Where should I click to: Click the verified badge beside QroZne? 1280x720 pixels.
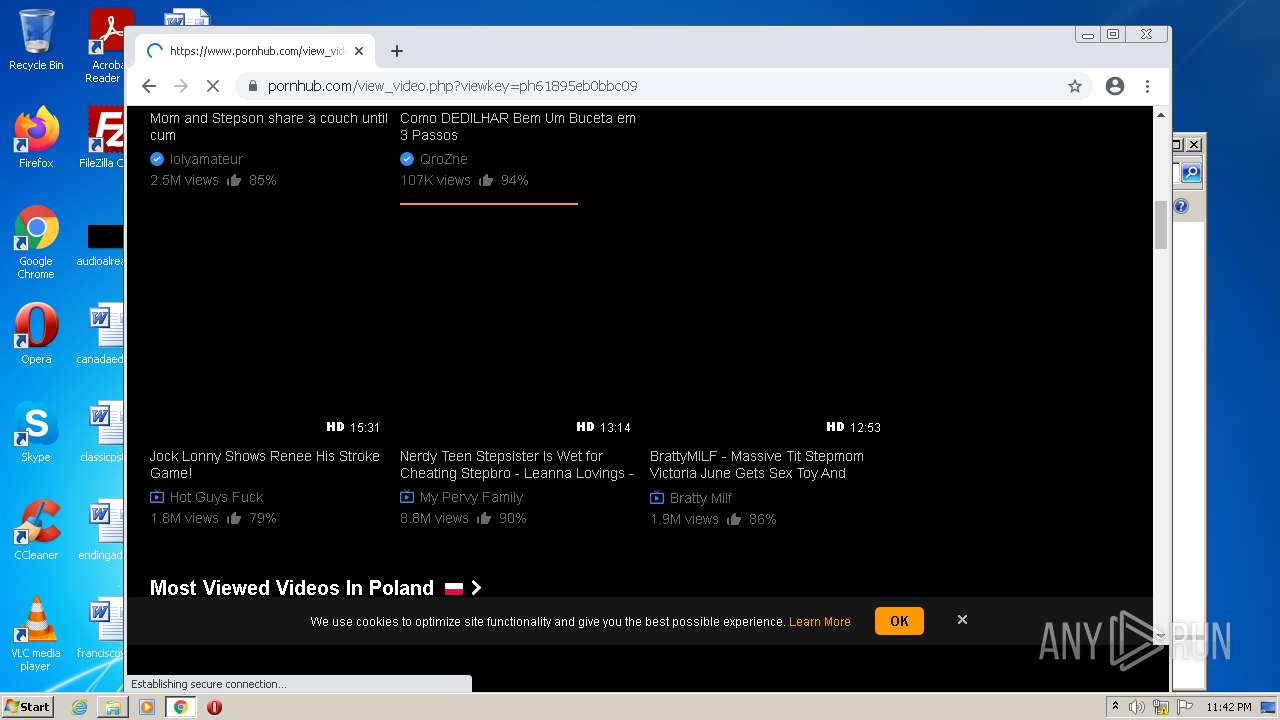(x=407, y=159)
